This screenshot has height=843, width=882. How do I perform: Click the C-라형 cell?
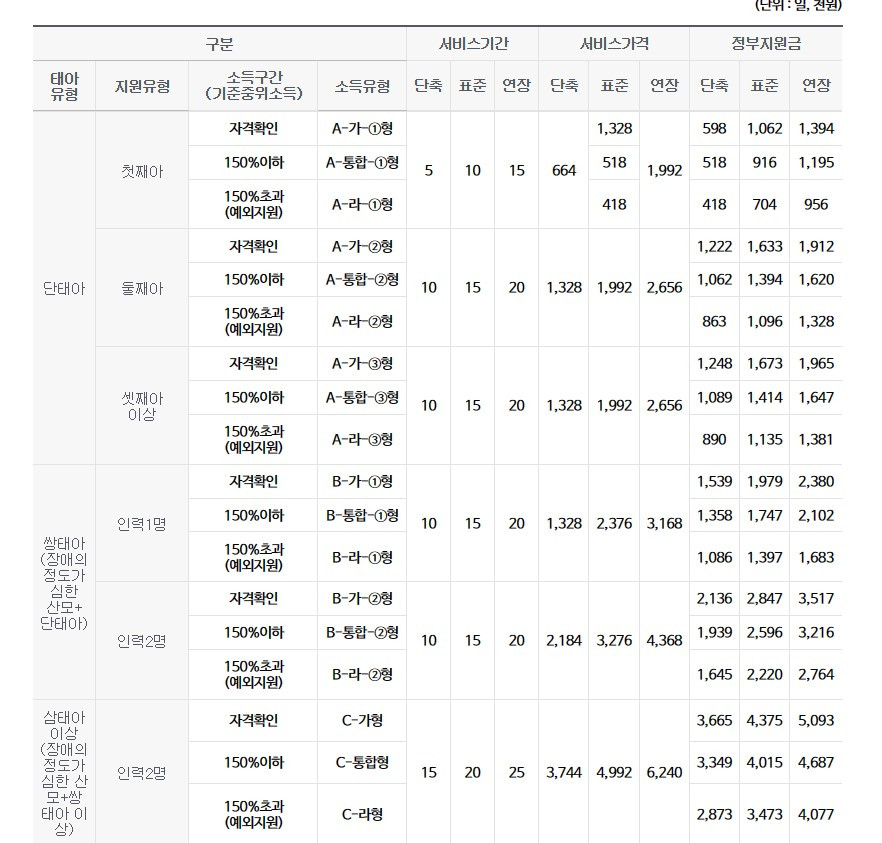click(362, 814)
